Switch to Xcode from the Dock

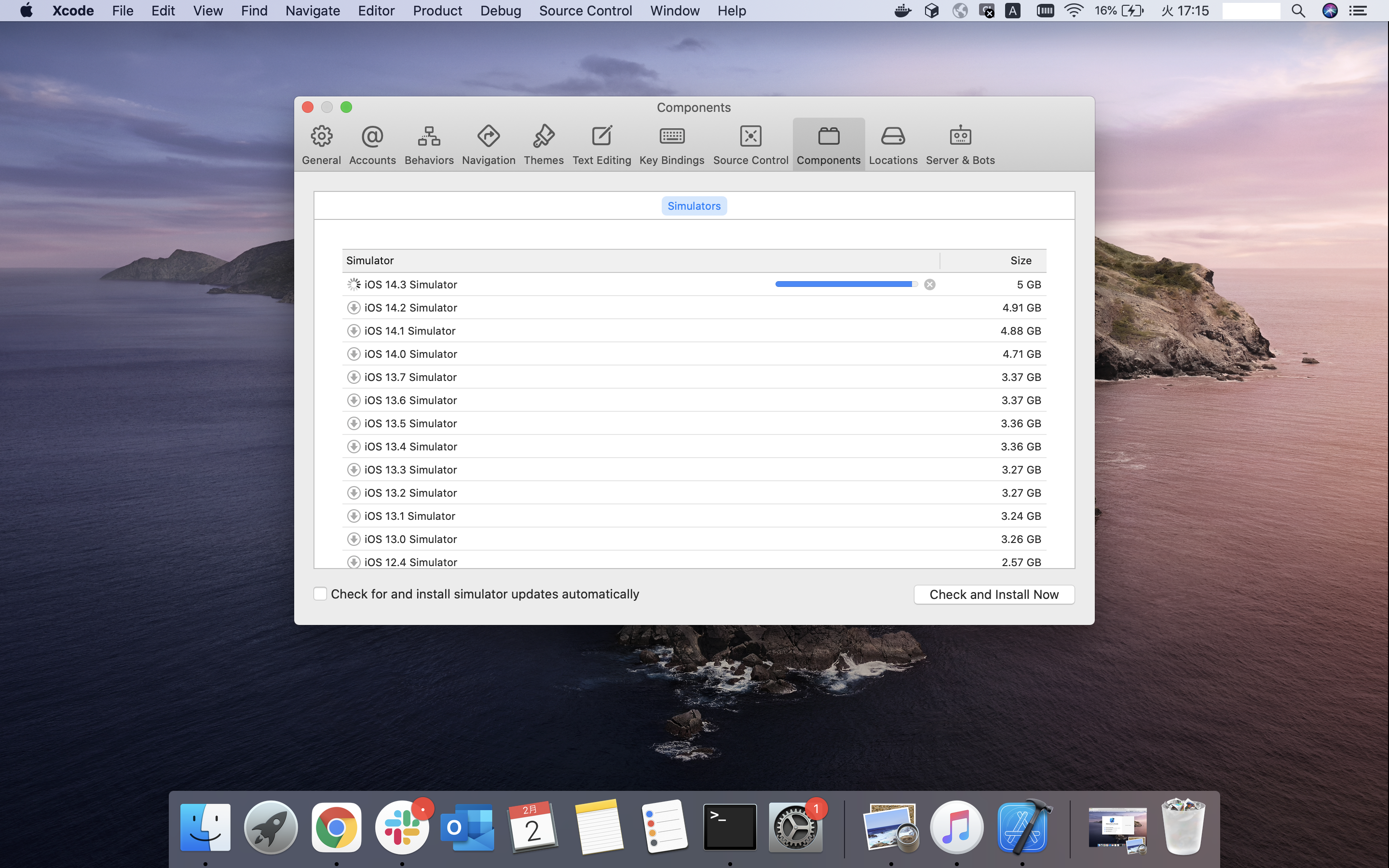(1023, 827)
